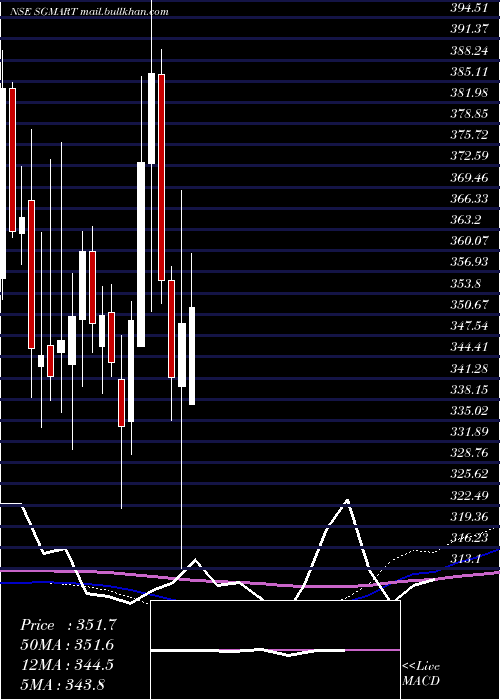Viewport: 500px width, 700px height.
Task: Select the 372.59 price axis label
Action: (469, 156)
